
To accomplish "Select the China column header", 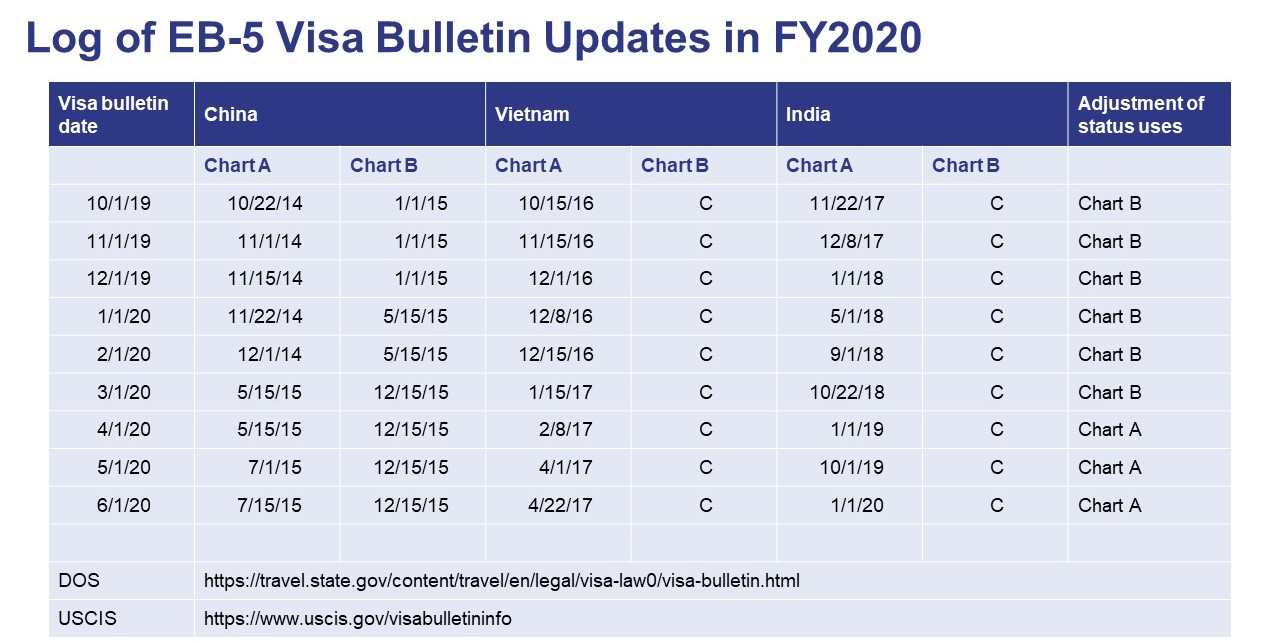I will tap(231, 114).
